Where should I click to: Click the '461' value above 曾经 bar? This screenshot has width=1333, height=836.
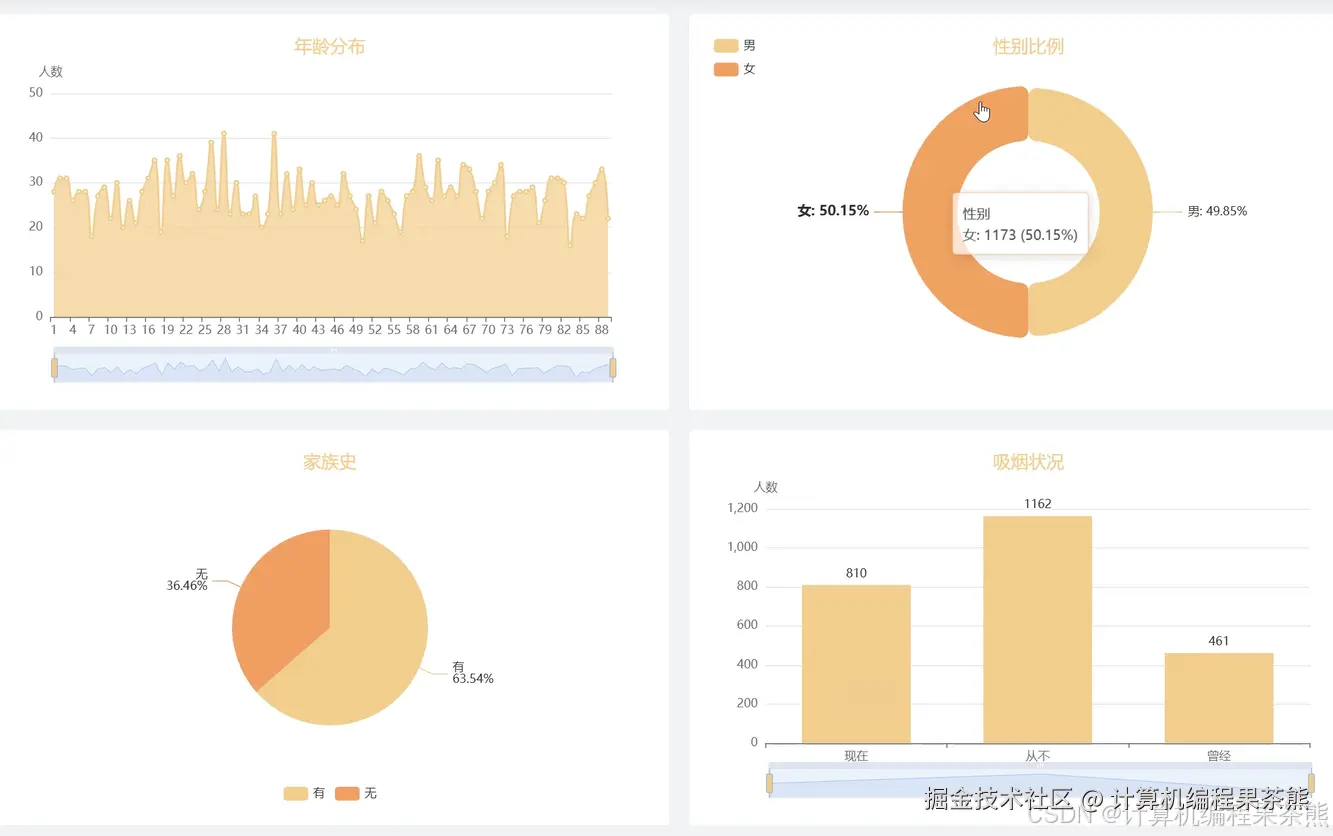(1219, 641)
